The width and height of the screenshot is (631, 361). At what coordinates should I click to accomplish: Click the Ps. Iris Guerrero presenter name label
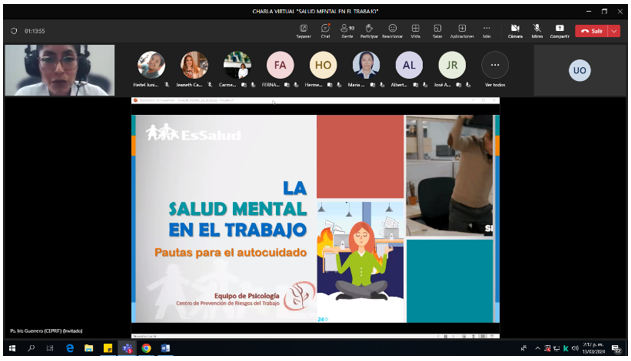pos(46,331)
